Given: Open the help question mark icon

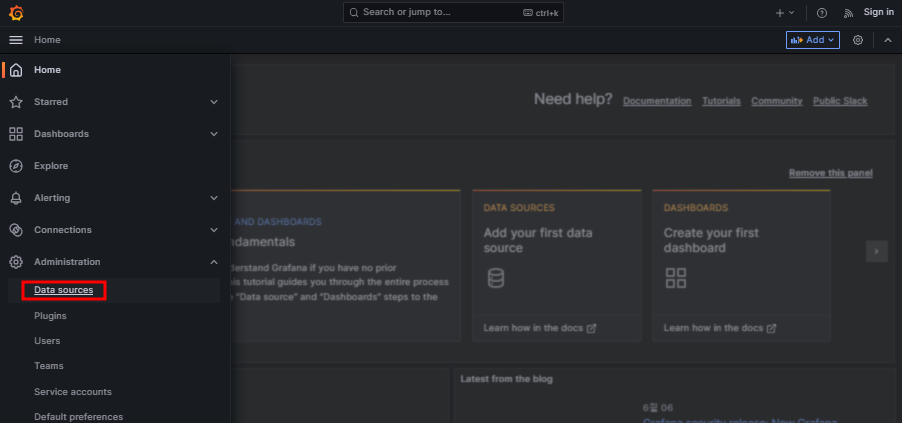Looking at the screenshot, I should [x=822, y=13].
